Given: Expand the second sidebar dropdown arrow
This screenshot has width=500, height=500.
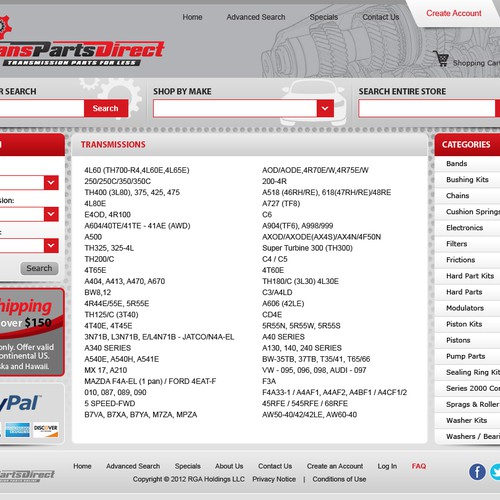Looking at the screenshot, I should (51, 214).
